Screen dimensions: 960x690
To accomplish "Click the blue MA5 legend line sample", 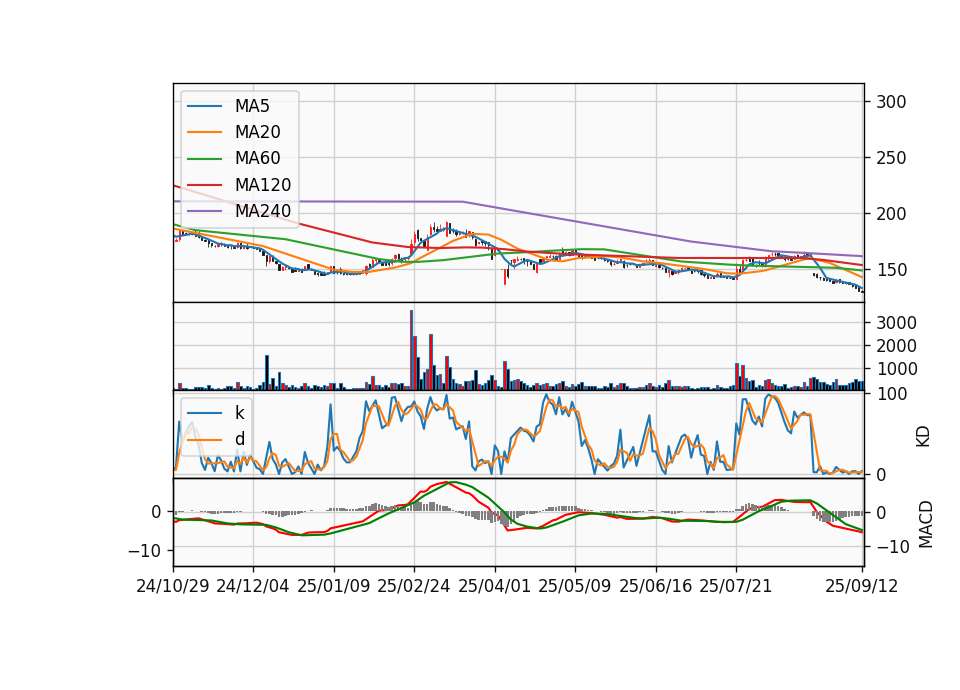I will coord(204,106).
